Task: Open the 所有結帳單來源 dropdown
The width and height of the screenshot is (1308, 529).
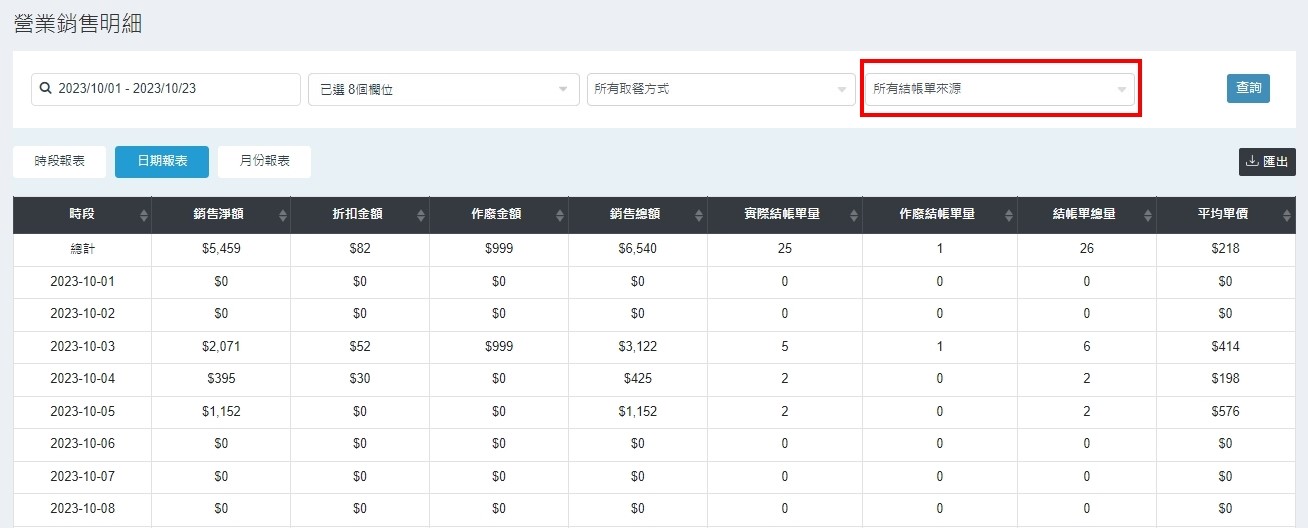Action: click(999, 89)
